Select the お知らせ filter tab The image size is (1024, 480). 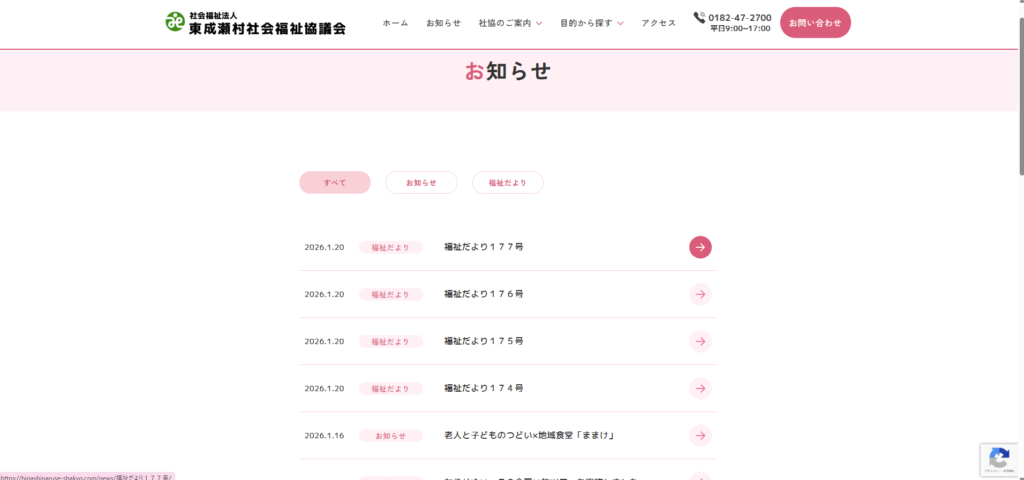pos(421,183)
